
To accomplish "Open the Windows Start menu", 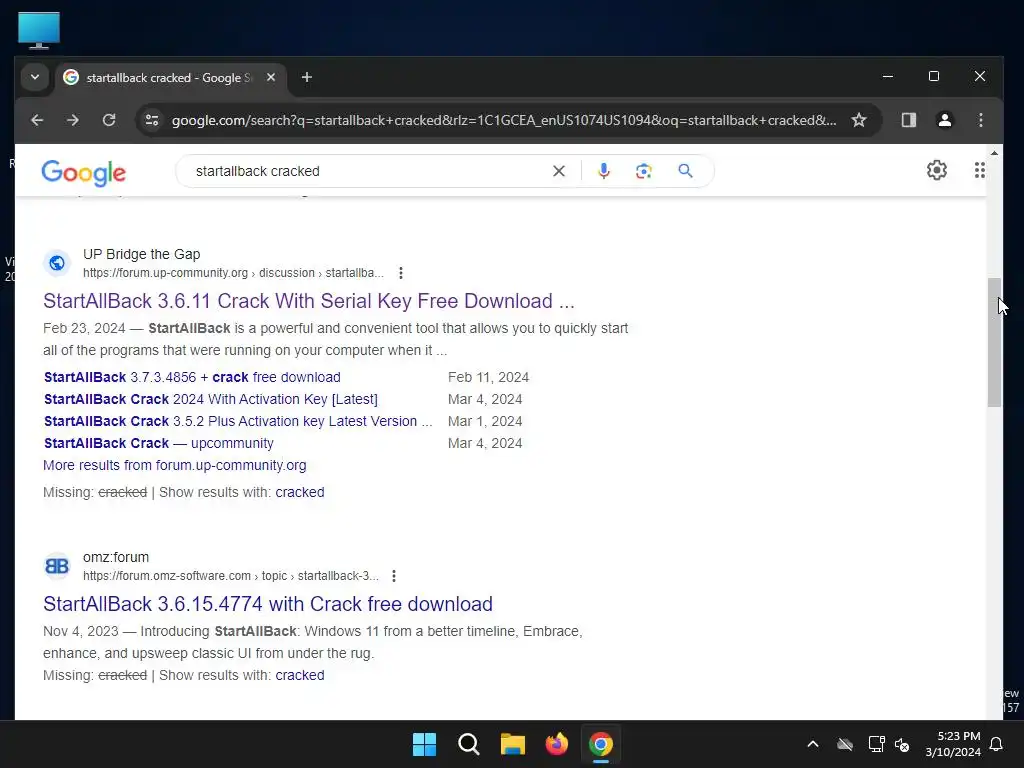I will click(424, 744).
